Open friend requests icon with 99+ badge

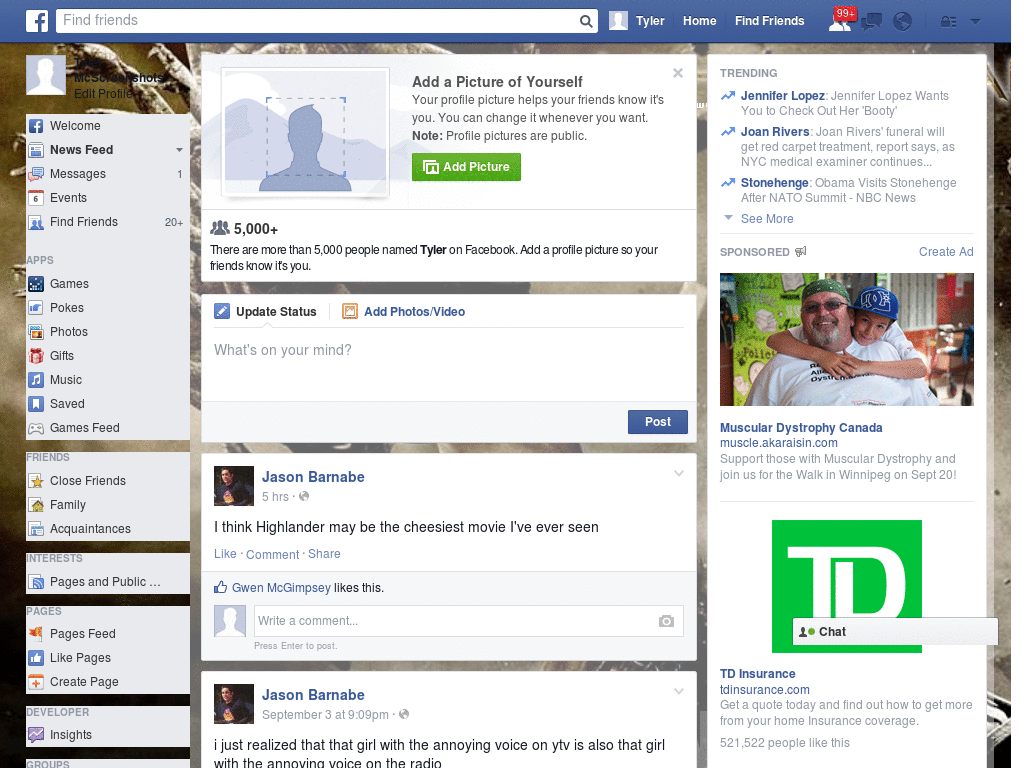(x=840, y=20)
